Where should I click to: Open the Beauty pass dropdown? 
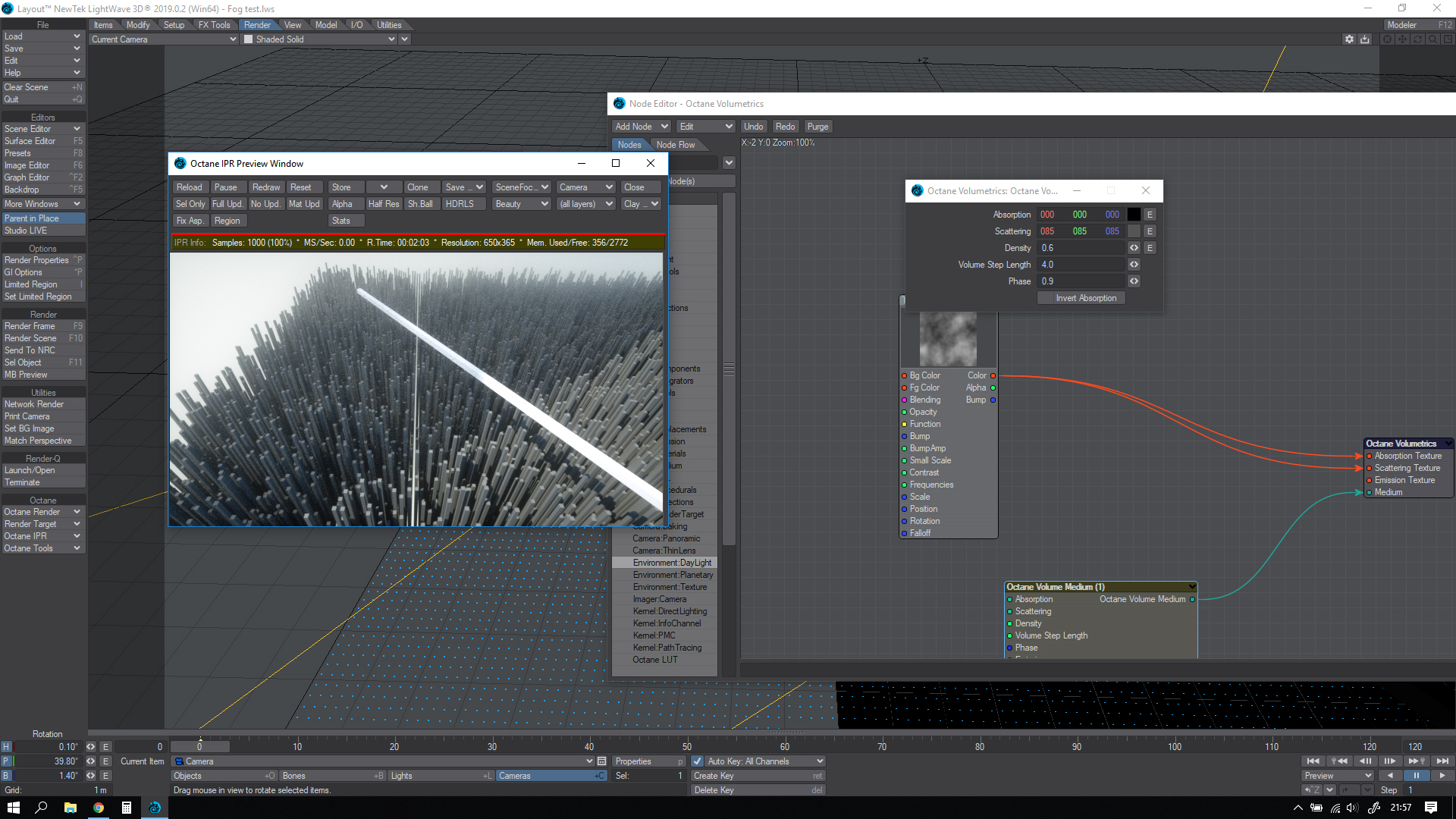tap(521, 204)
